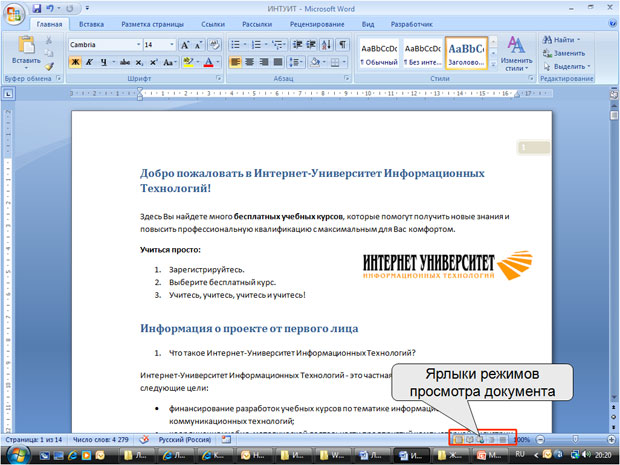Open the Cambria font name dropdown
The width and height of the screenshot is (620, 465).
138,45
